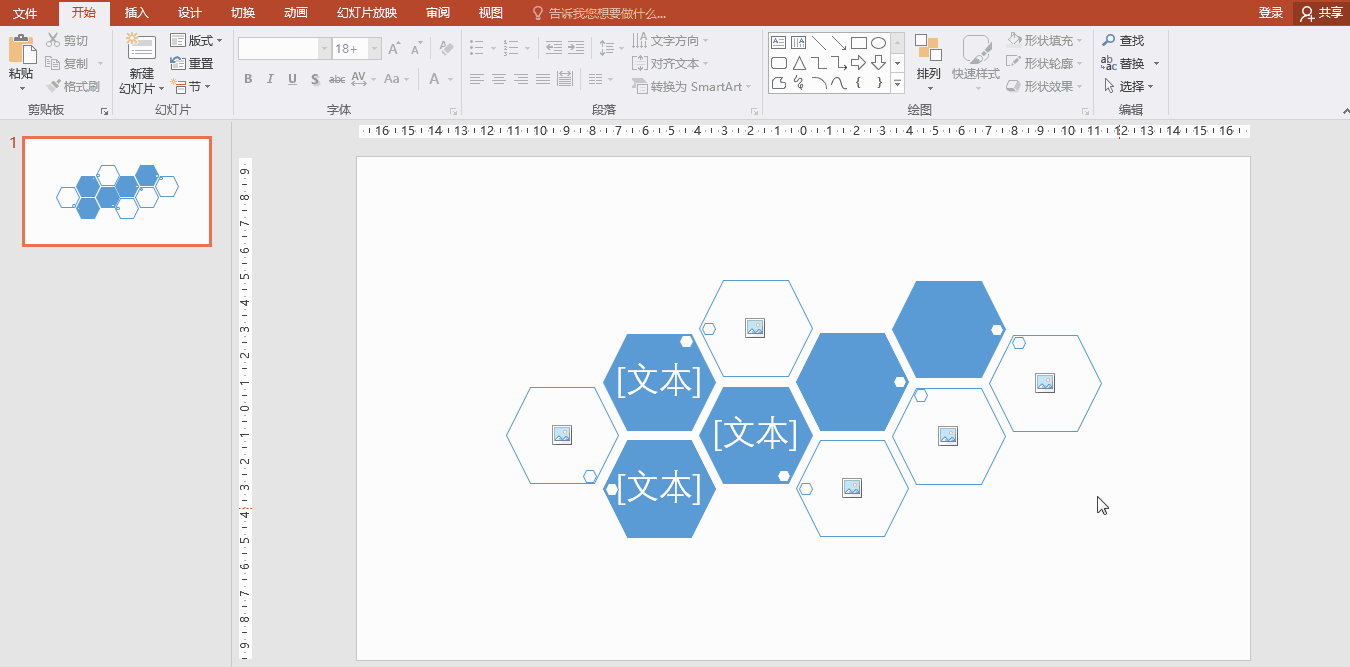Select the left brace shape
Screen dimensions: 1350x667
[858, 83]
